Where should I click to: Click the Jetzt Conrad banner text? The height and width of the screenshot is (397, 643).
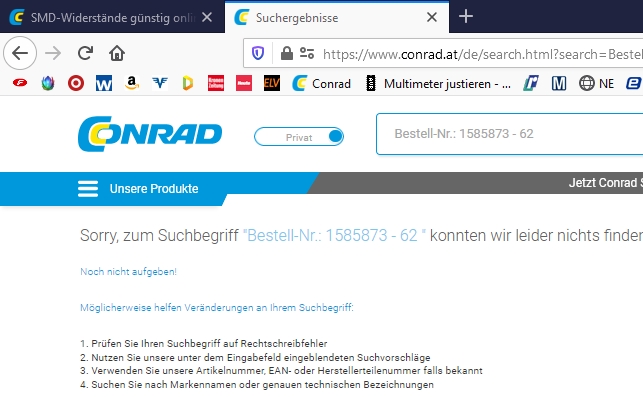pyautogui.click(x=605, y=183)
